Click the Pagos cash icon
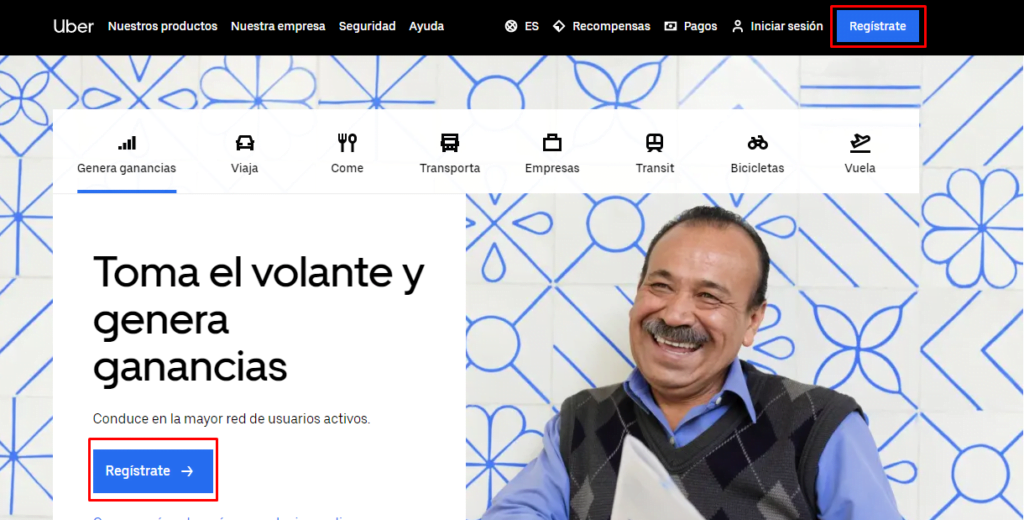1024x520 pixels. (670, 26)
